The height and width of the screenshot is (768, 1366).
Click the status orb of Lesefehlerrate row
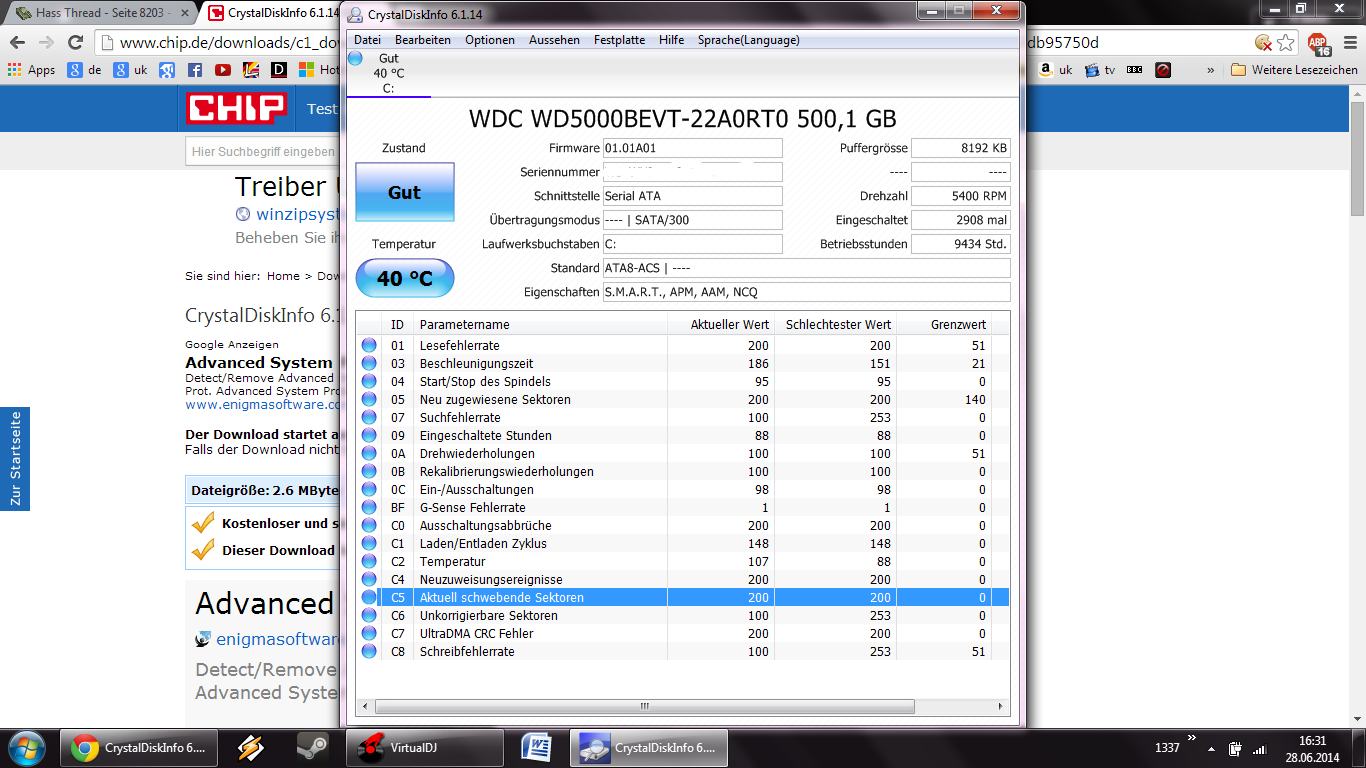(369, 345)
